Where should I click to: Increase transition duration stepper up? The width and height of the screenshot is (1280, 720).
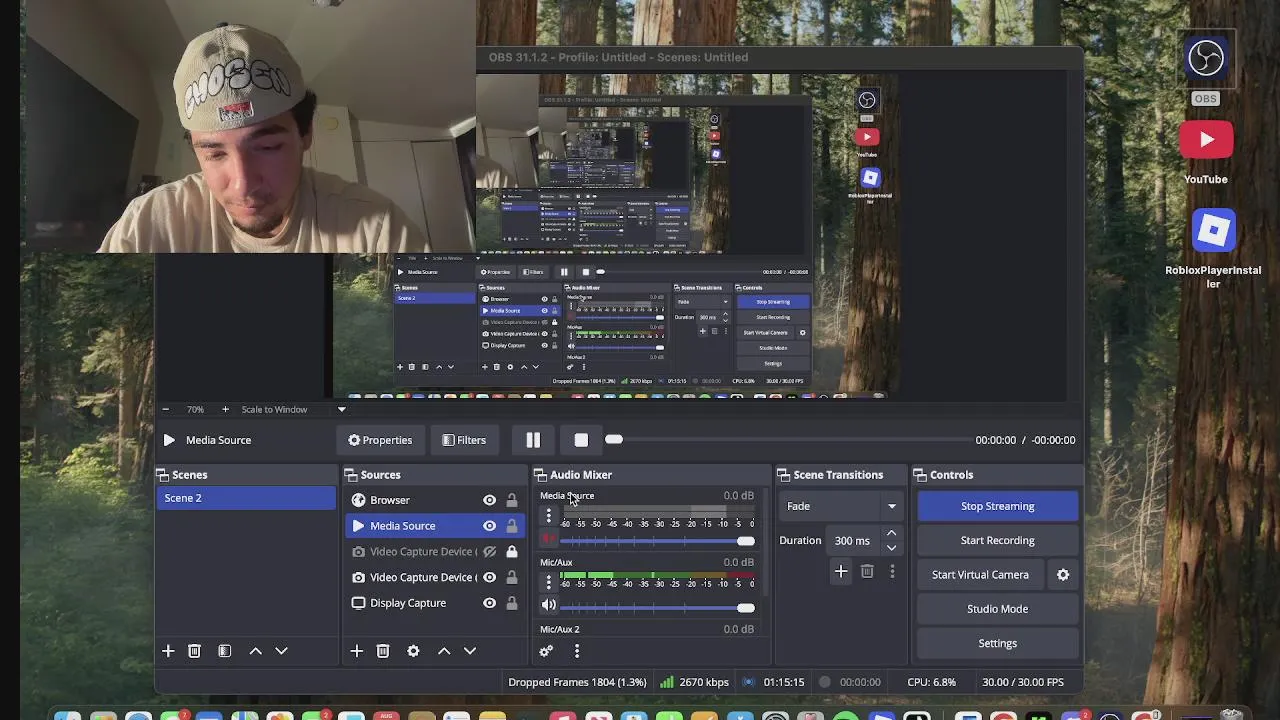[892, 534]
